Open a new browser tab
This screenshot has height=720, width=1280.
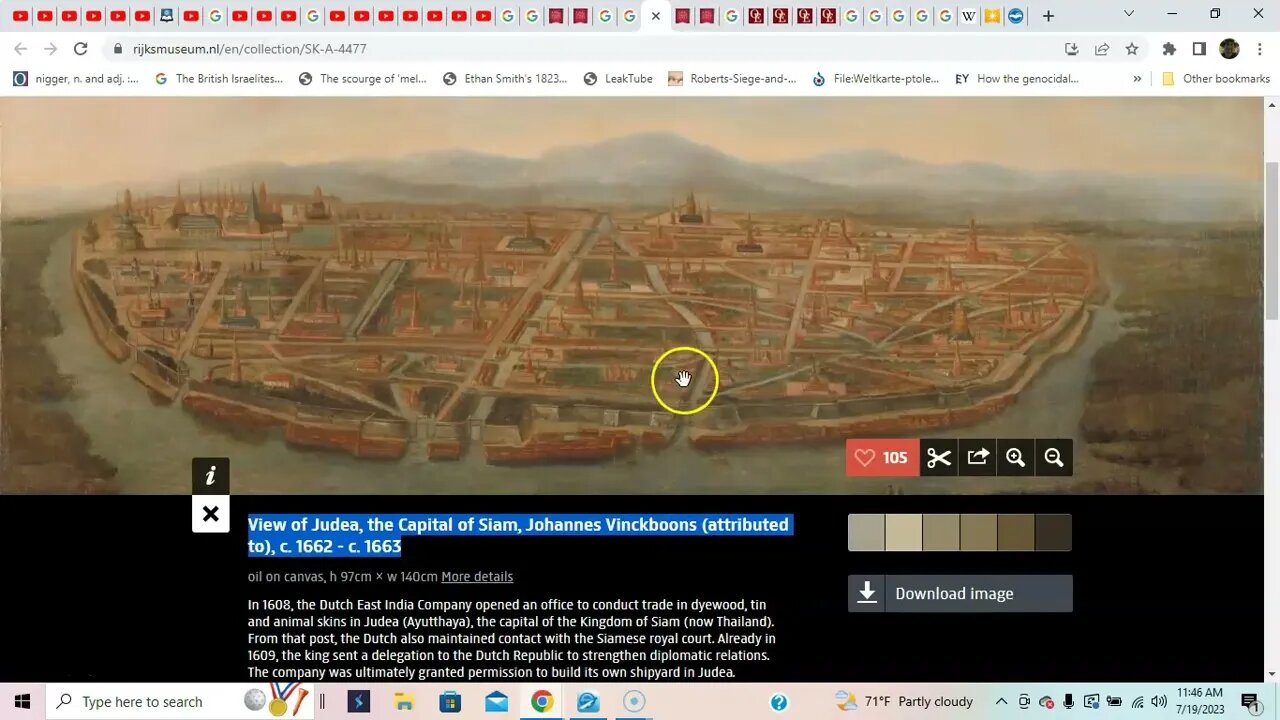click(1048, 16)
